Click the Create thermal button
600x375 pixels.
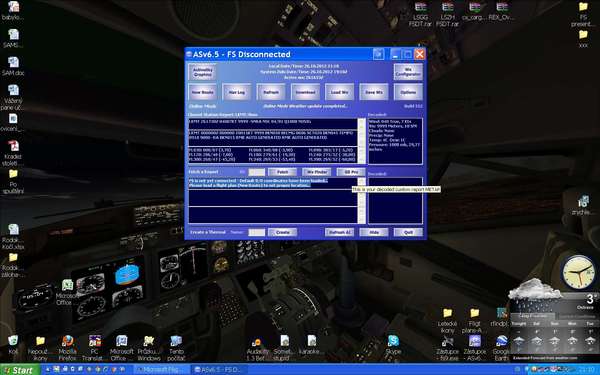[x=282, y=232]
